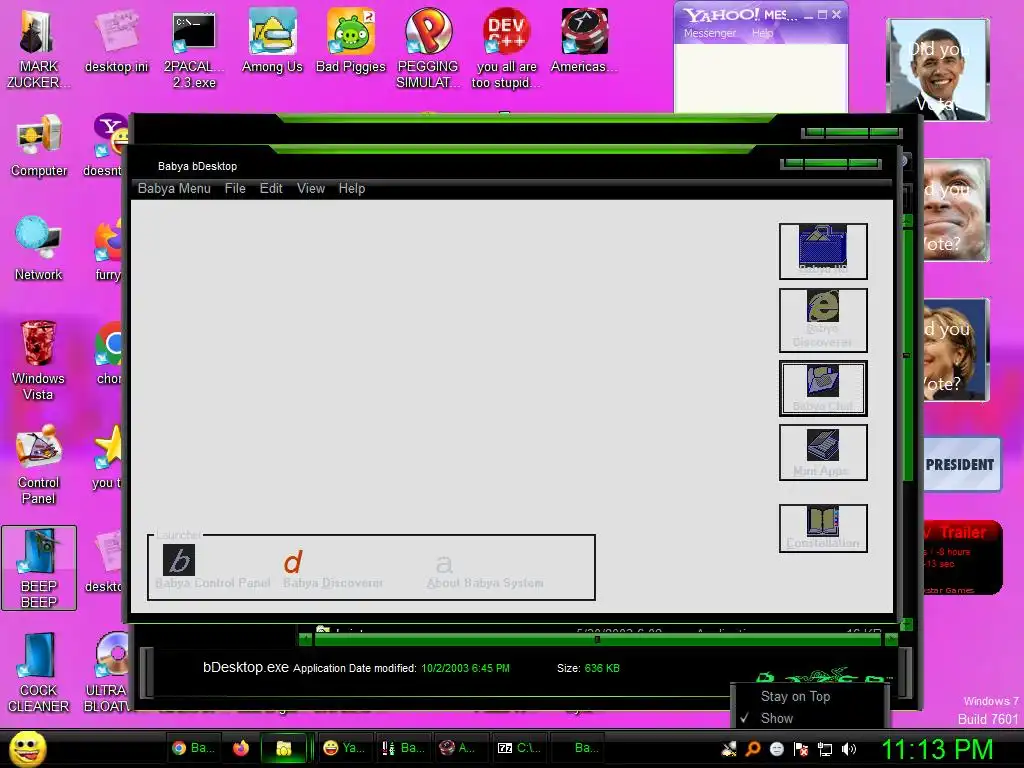Viewport: 1024px width, 768px height.
Task: Open the Babya Menu
Action: 174,189
